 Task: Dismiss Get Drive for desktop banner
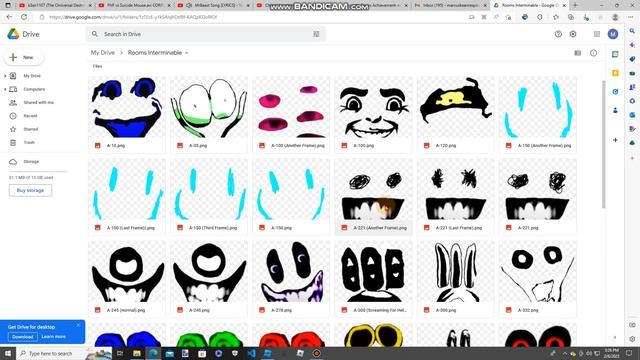(78, 325)
